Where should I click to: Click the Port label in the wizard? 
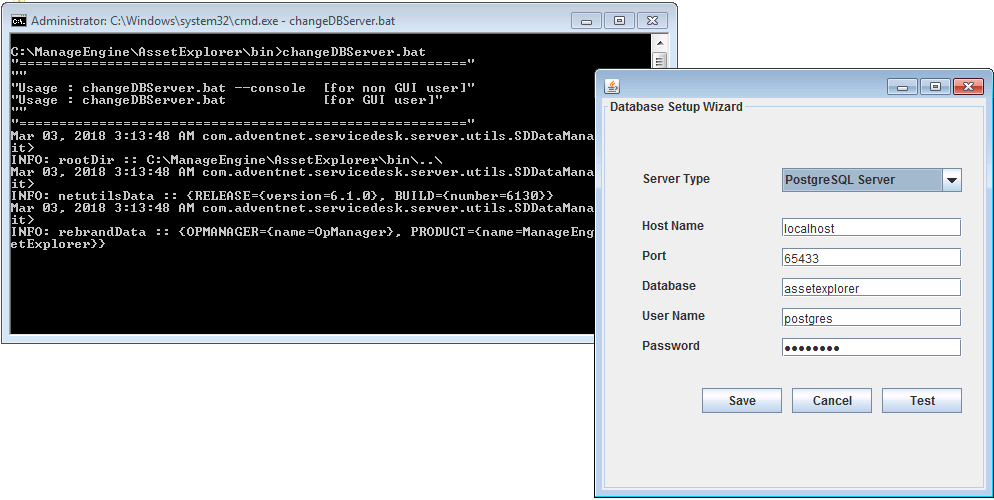654,255
